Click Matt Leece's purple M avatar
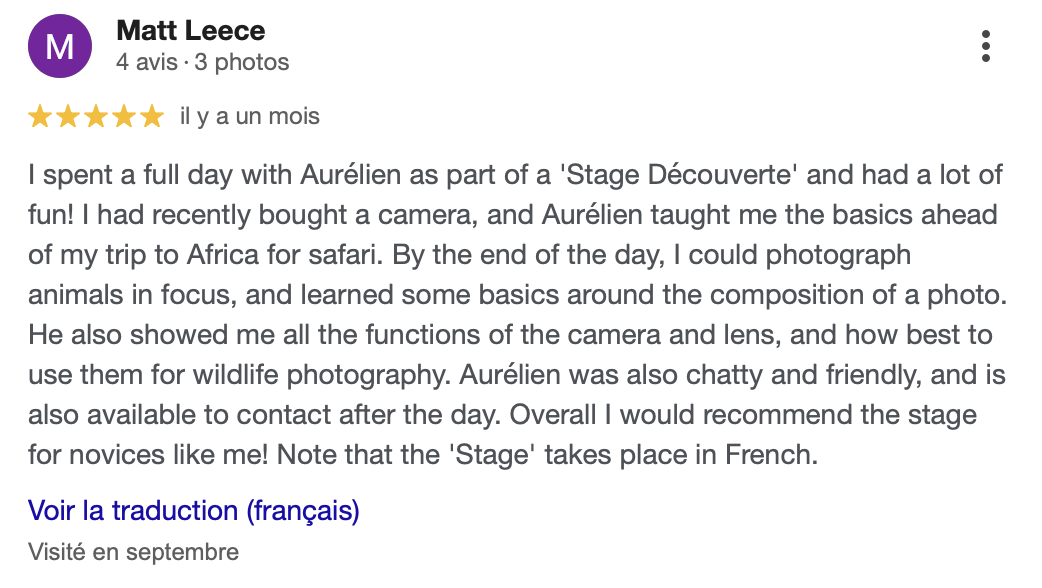Image resolution: width=1042 pixels, height=588 pixels. (x=60, y=48)
